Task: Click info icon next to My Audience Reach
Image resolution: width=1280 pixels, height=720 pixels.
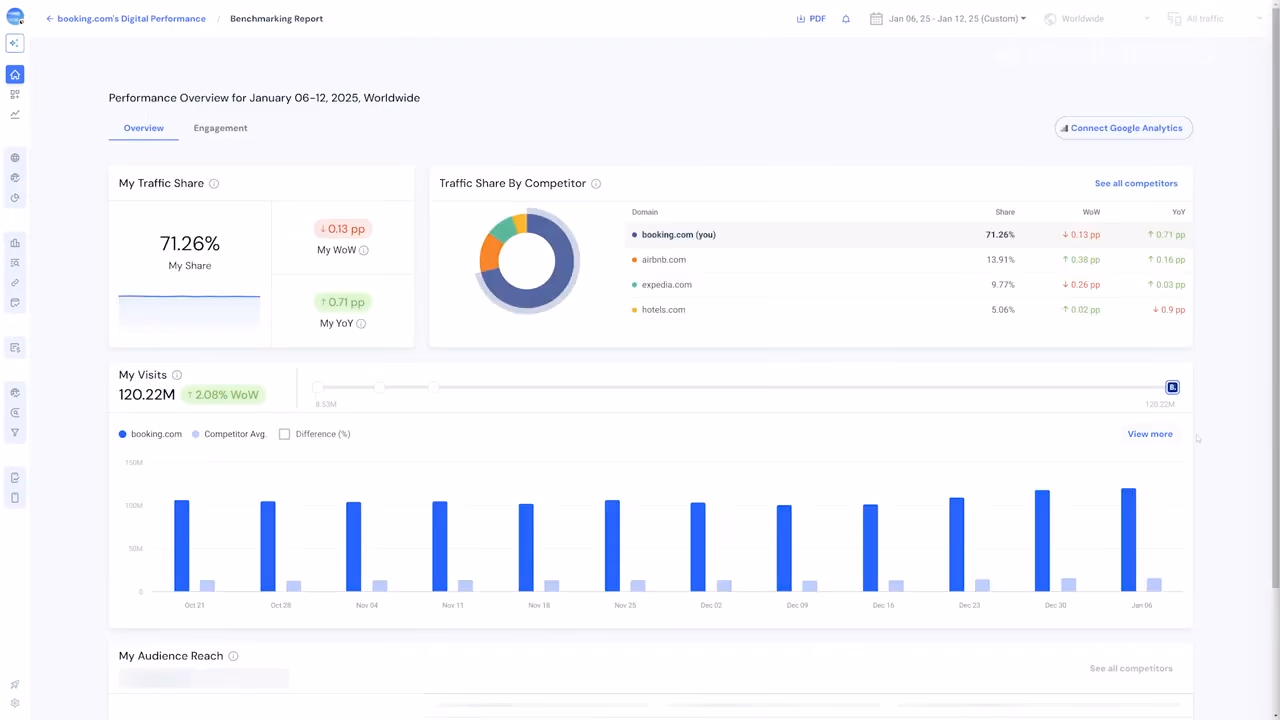Action: pos(233,656)
